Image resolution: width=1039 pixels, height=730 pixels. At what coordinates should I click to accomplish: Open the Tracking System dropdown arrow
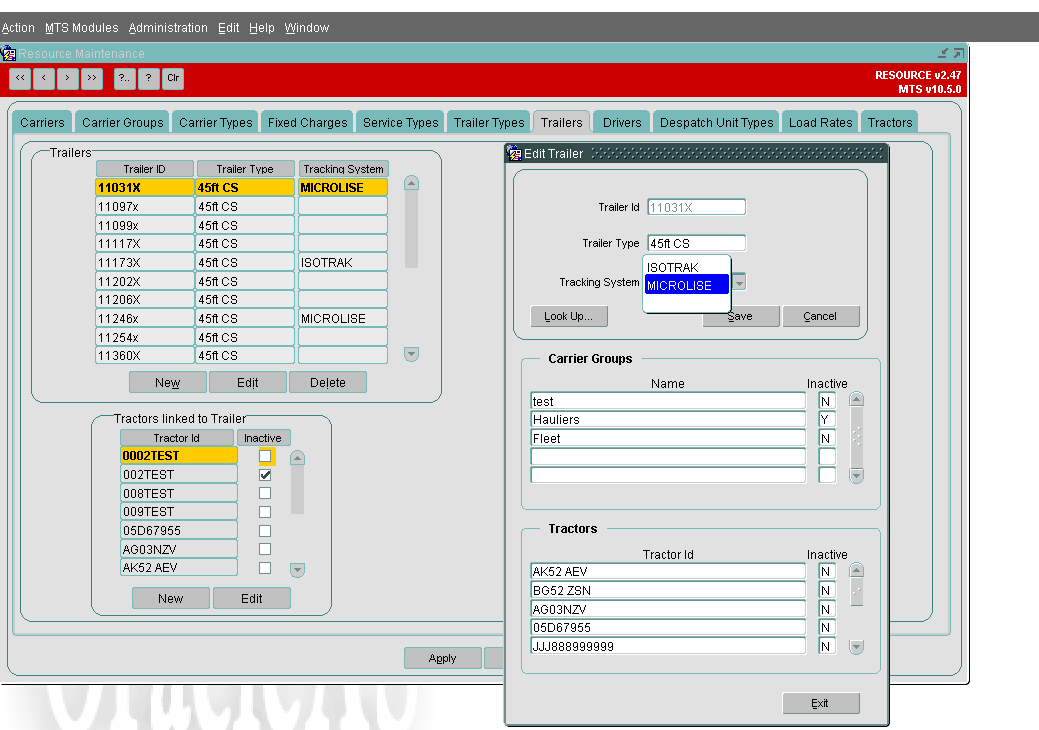(x=739, y=282)
